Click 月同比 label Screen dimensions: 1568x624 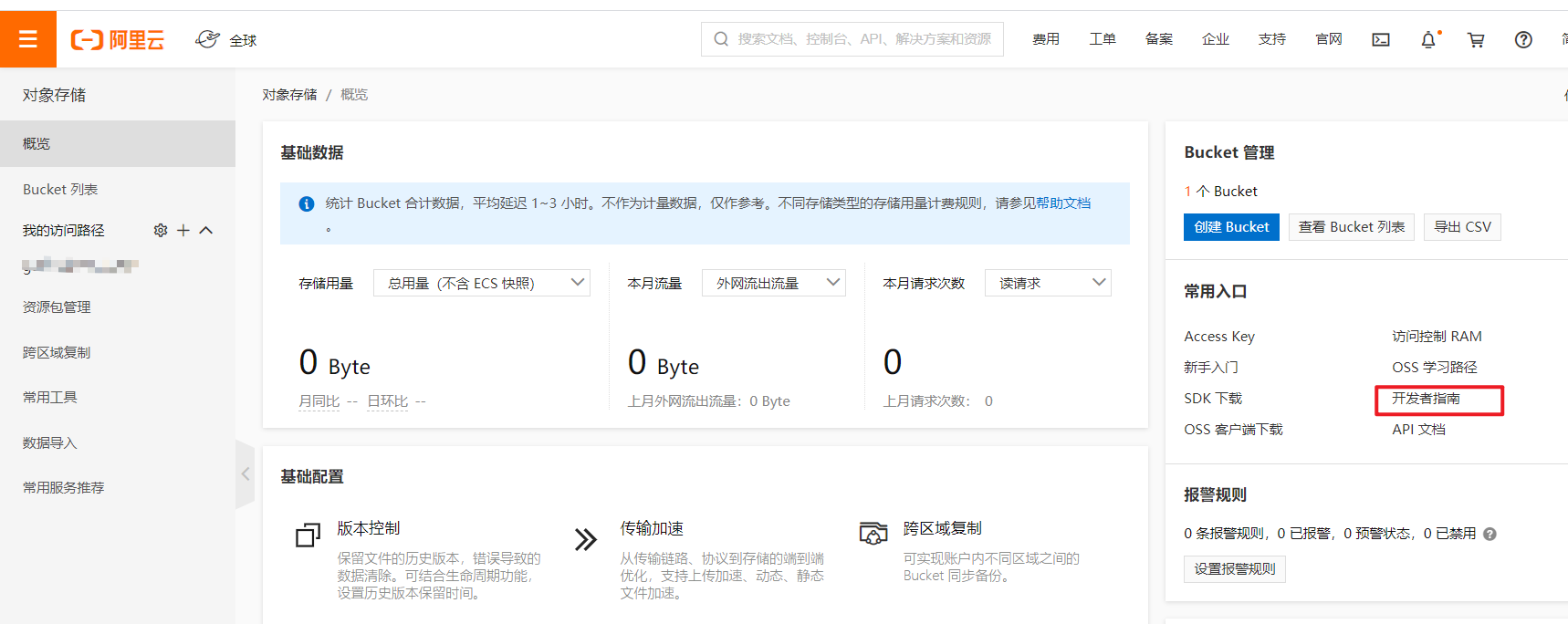click(319, 401)
